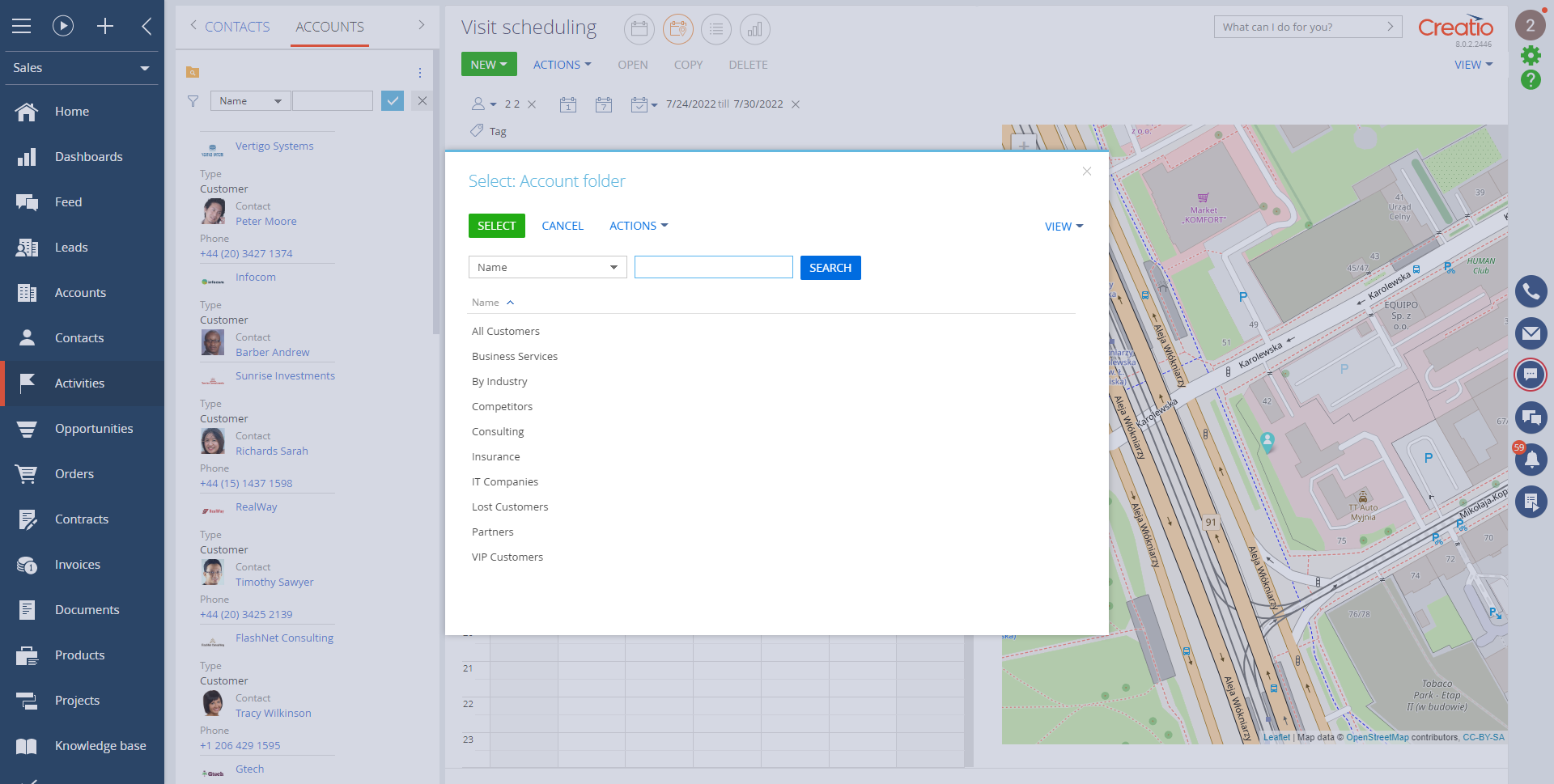1554x784 pixels.
Task: Switch to the analytics chart view icon
Action: (754, 30)
